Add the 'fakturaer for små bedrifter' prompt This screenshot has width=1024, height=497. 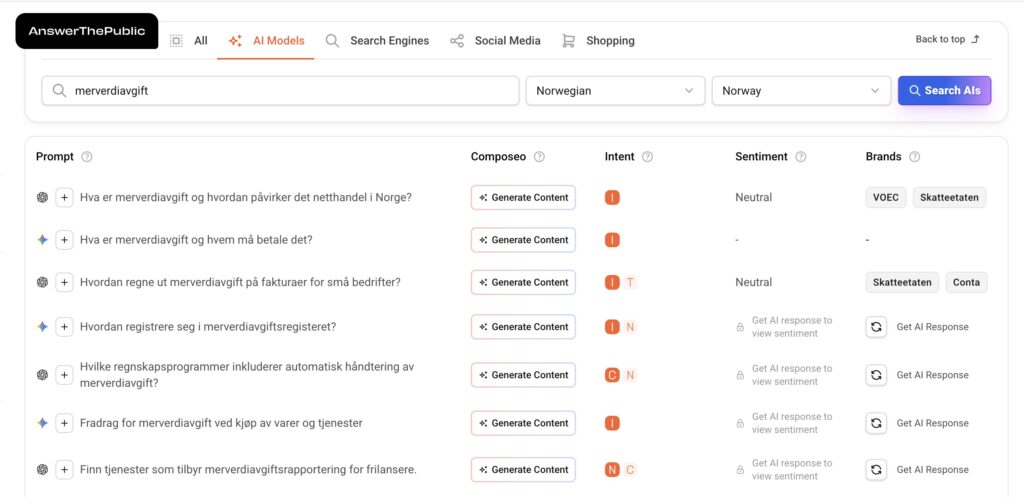click(x=64, y=283)
